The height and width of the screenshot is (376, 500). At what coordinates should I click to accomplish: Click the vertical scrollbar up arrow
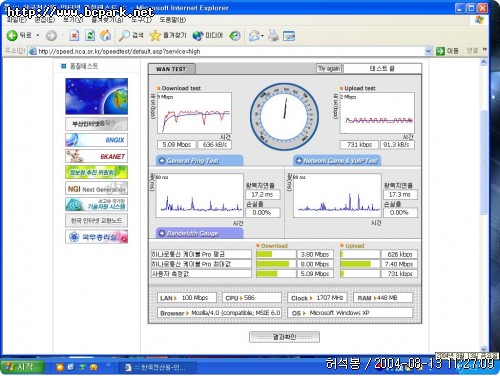tap(484, 62)
